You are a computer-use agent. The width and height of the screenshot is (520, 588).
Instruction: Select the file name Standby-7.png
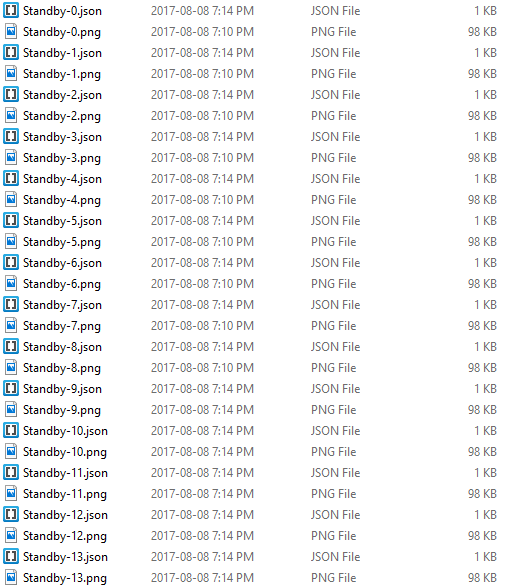pyautogui.click(x=62, y=326)
